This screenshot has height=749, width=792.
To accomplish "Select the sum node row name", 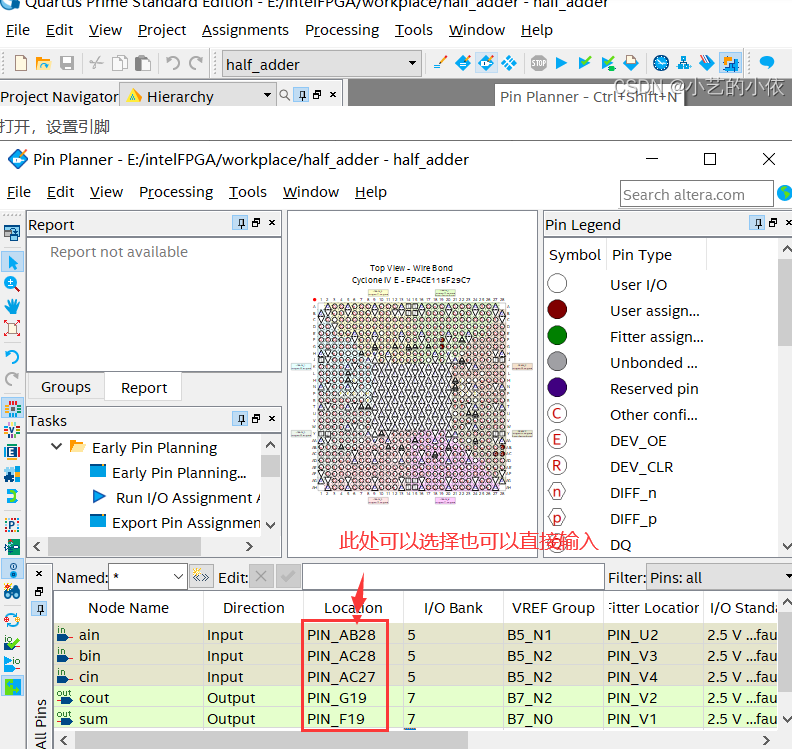I will pyautogui.click(x=93, y=719).
